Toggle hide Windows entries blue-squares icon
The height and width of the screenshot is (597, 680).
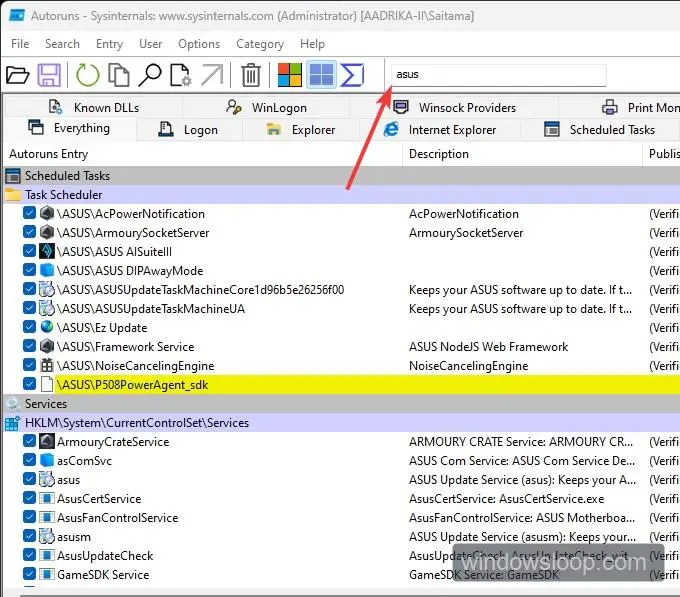tap(321, 75)
